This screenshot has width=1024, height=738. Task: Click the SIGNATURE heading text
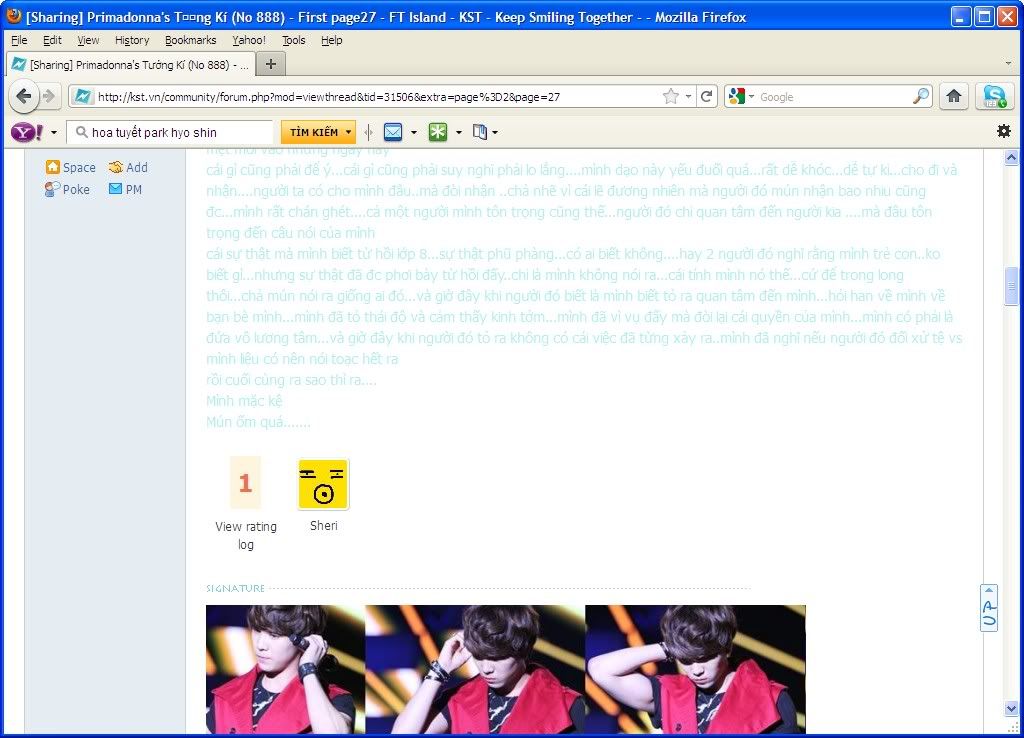[x=236, y=588]
